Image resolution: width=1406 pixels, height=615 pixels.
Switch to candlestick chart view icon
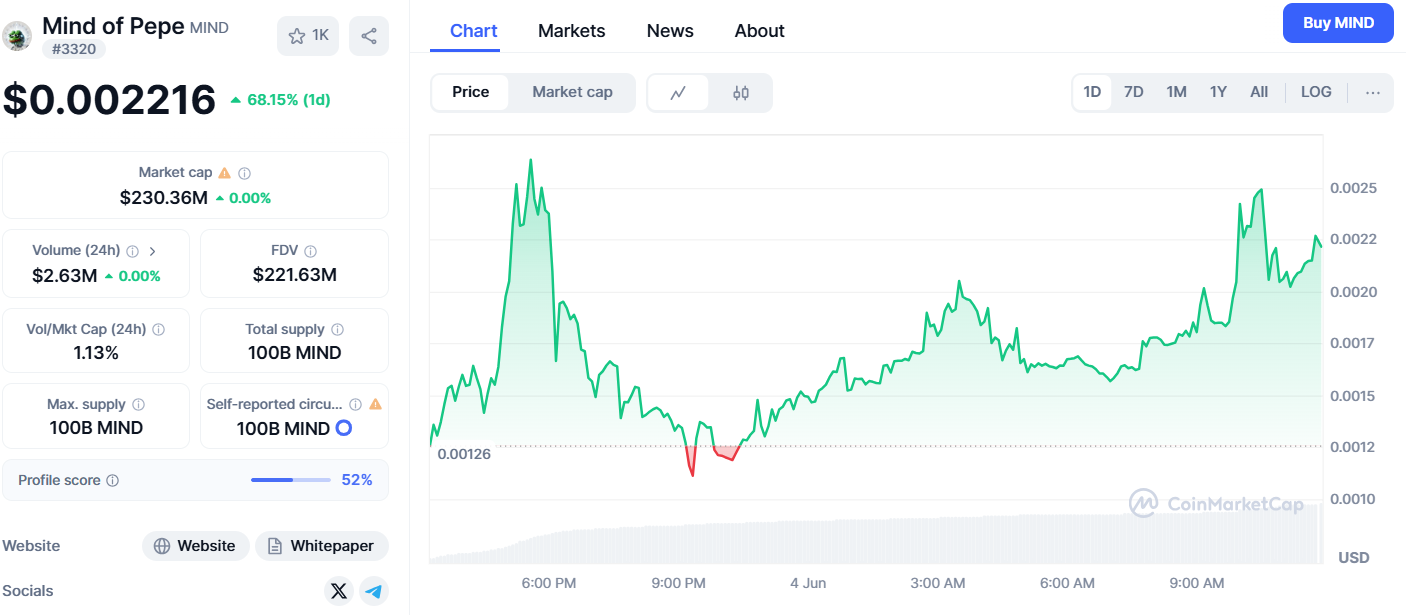click(741, 93)
